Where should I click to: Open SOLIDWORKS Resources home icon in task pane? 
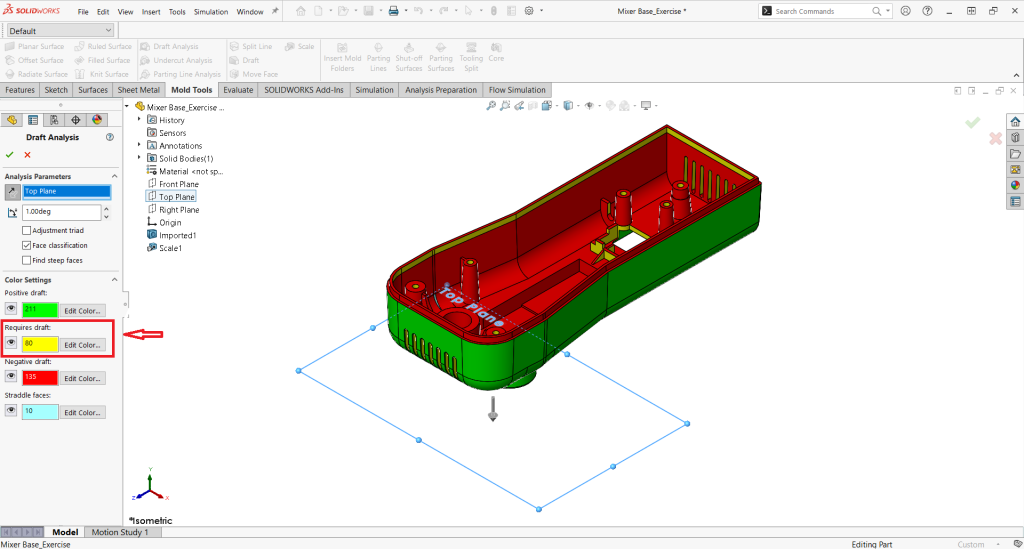pos(1015,121)
